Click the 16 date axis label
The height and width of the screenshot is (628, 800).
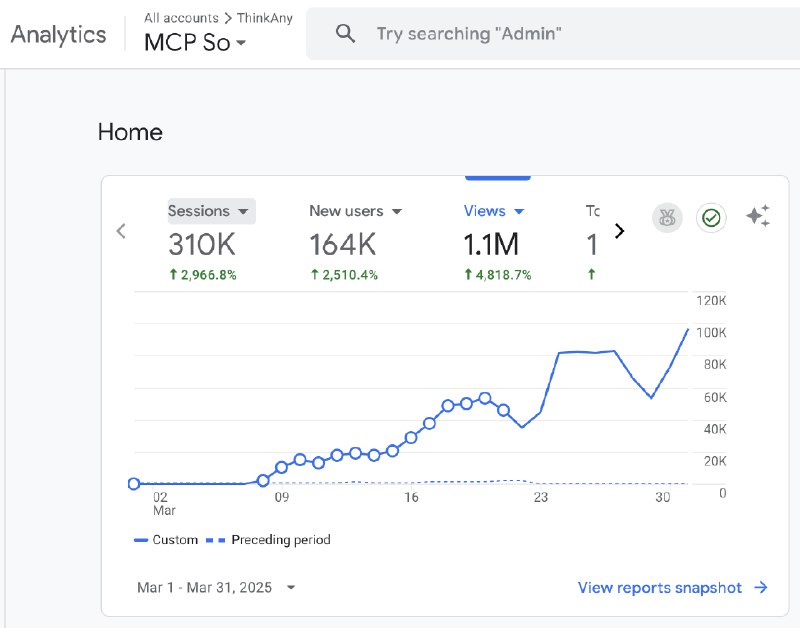[411, 497]
